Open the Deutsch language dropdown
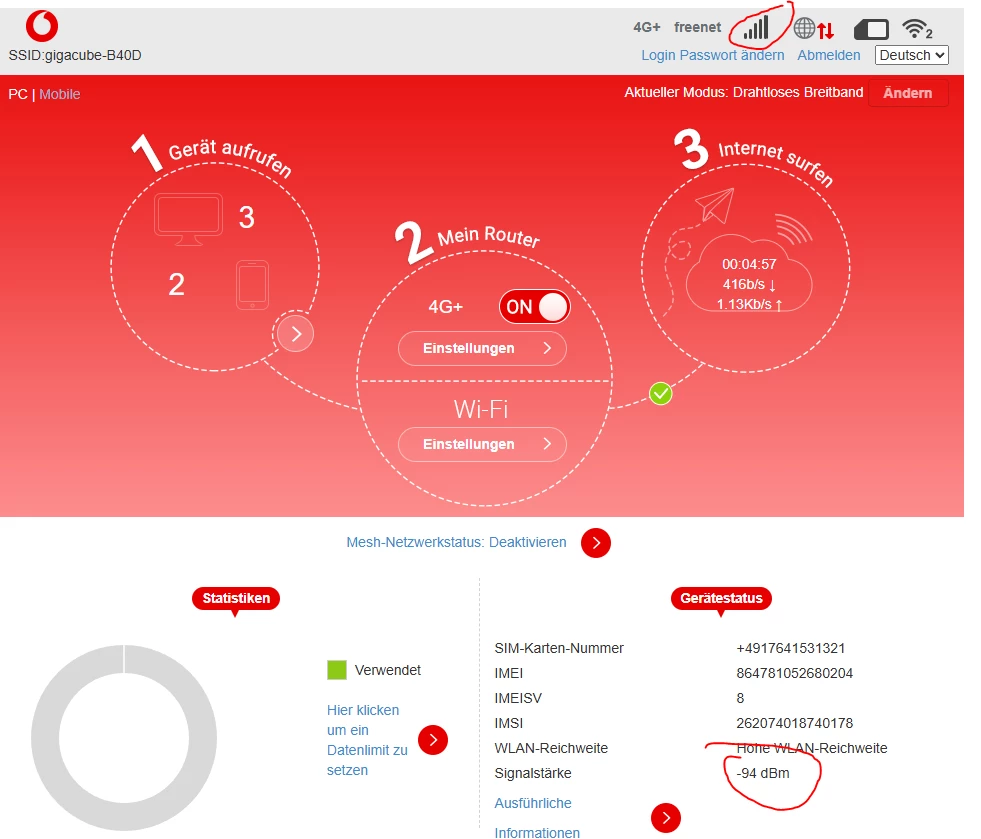 coord(912,55)
